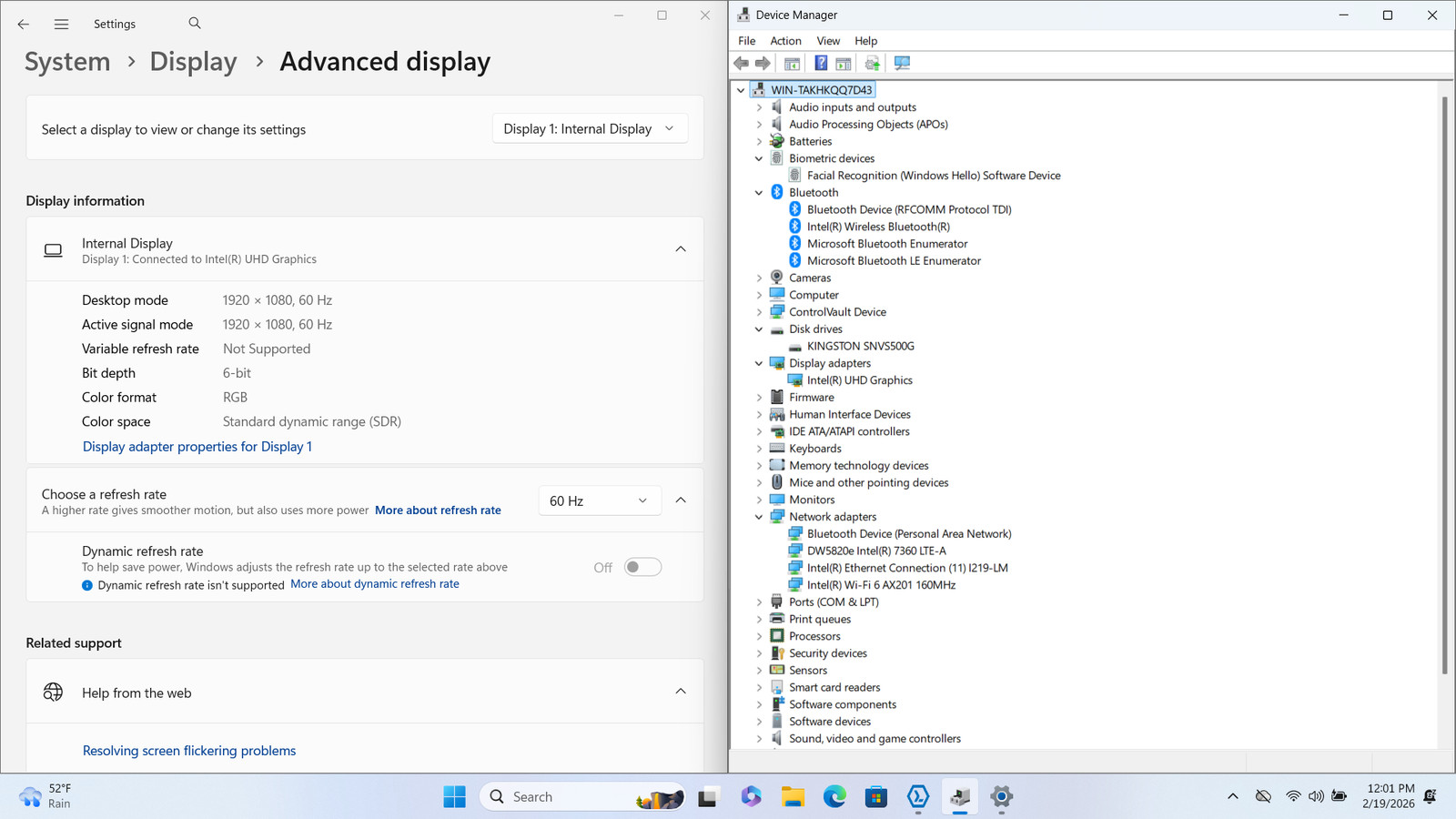The height and width of the screenshot is (819, 1456).
Task: Expand the Audio inputs and outputs node
Action: coord(759,107)
